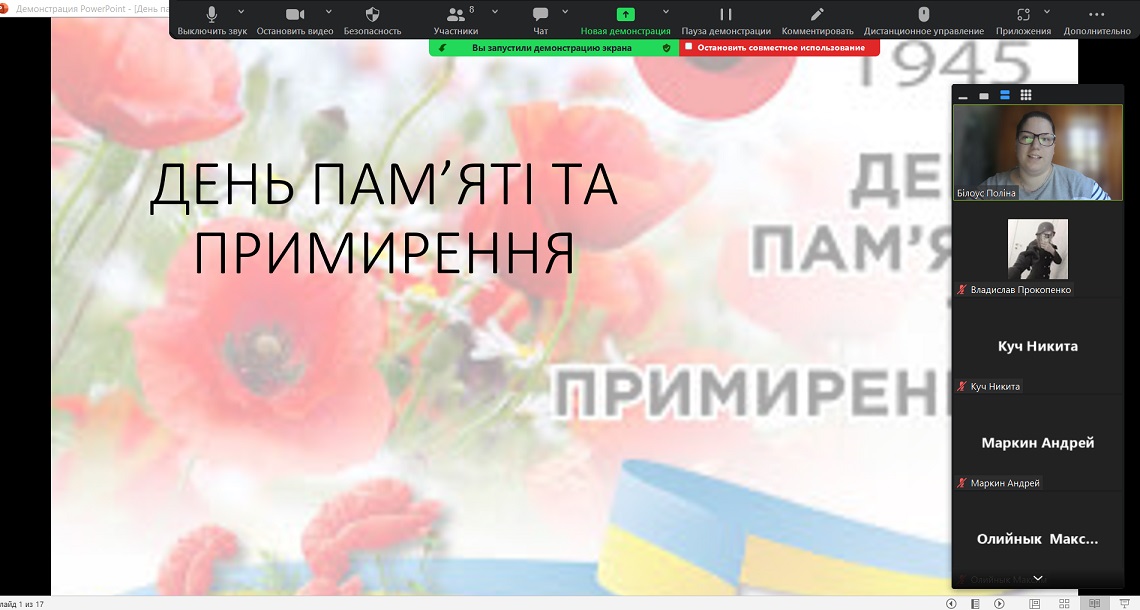Open audio options arrow next to microphone

click(241, 12)
